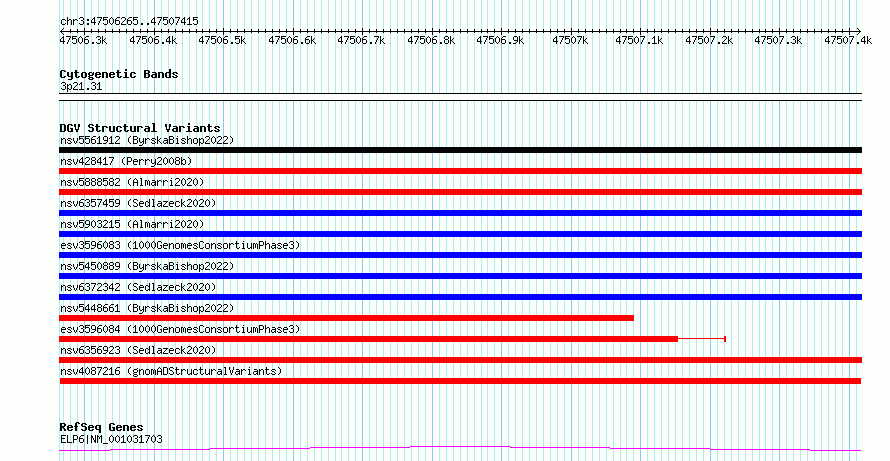Click the red esv3596084 variant bar
Screen dimensions: 890x461
368,339
